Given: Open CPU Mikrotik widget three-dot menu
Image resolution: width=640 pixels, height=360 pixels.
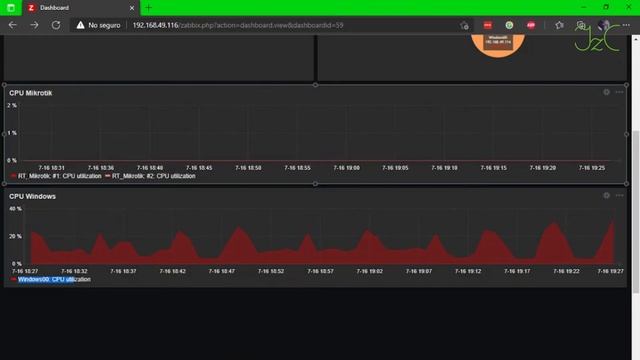Looking at the screenshot, I should pos(619,92).
